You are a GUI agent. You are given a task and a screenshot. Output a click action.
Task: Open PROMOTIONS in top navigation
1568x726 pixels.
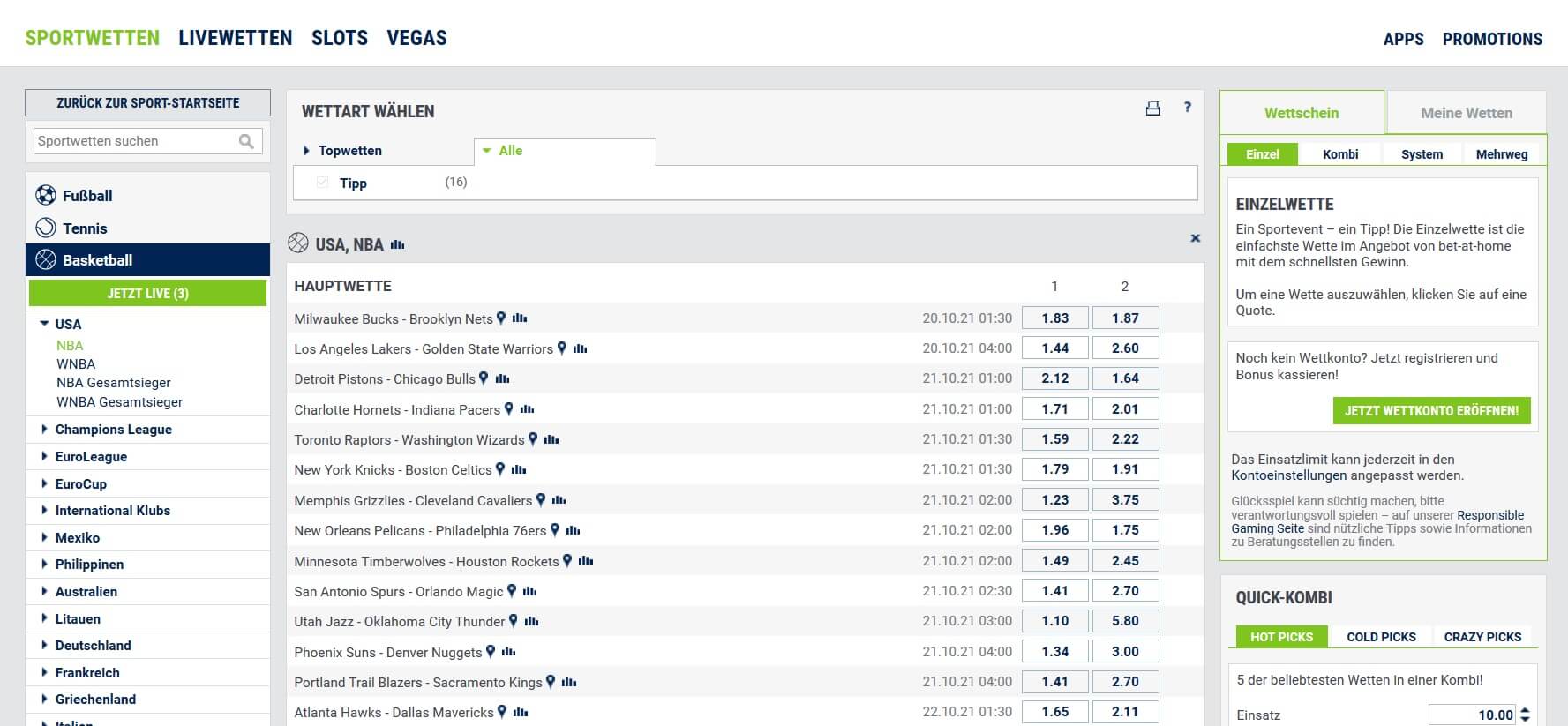coord(1493,39)
